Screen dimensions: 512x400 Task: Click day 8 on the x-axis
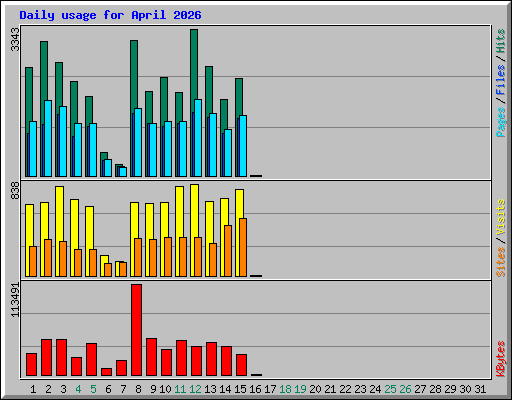pos(138,389)
